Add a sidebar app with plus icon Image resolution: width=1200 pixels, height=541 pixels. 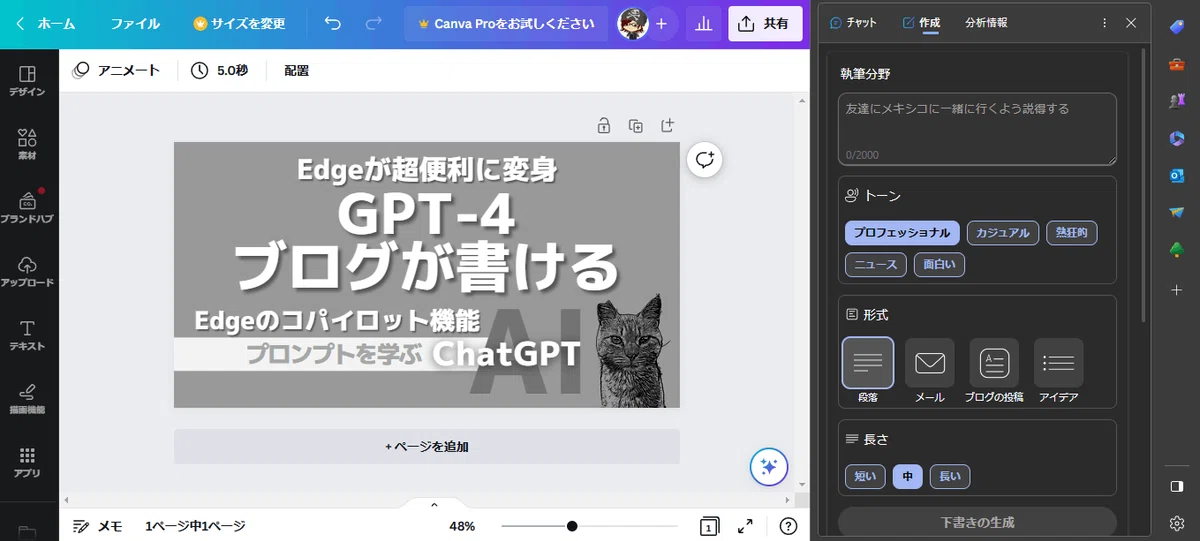click(1177, 290)
